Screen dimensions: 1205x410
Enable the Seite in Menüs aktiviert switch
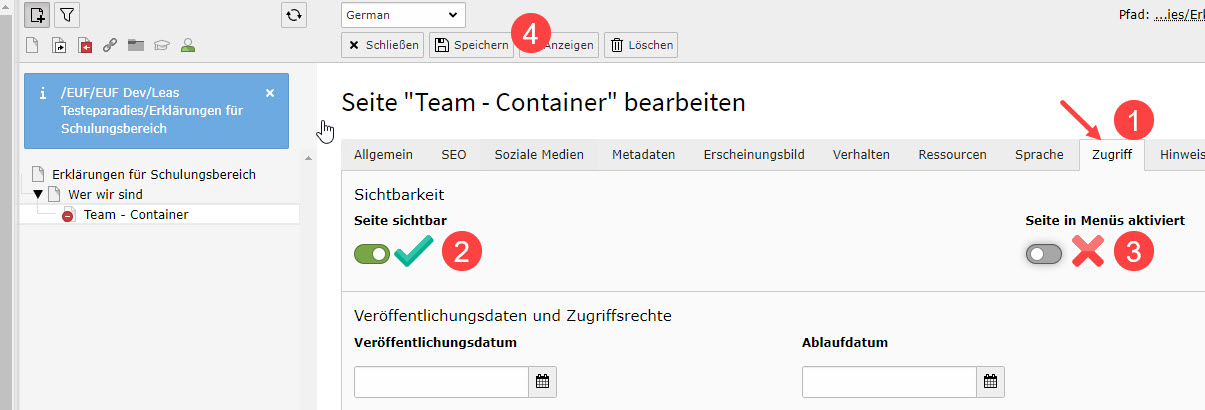[x=1044, y=254]
